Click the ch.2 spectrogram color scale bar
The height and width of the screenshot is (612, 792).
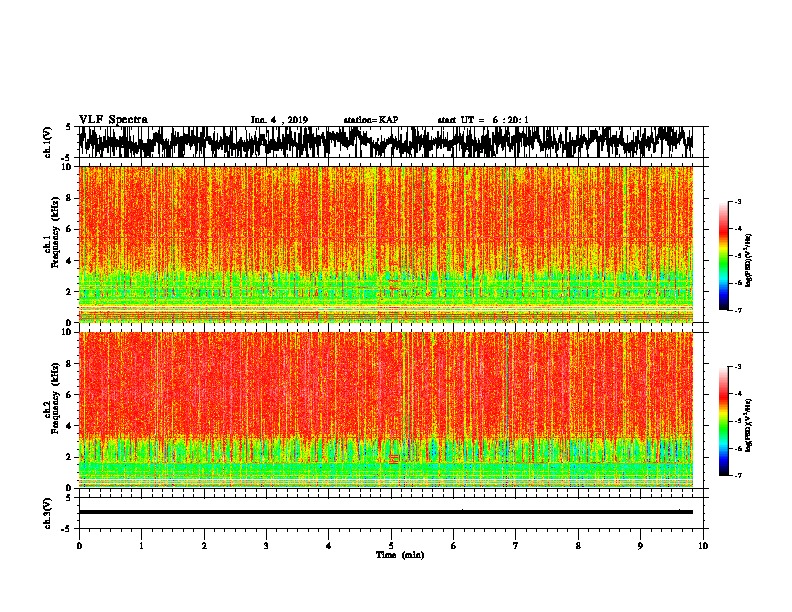[723, 421]
